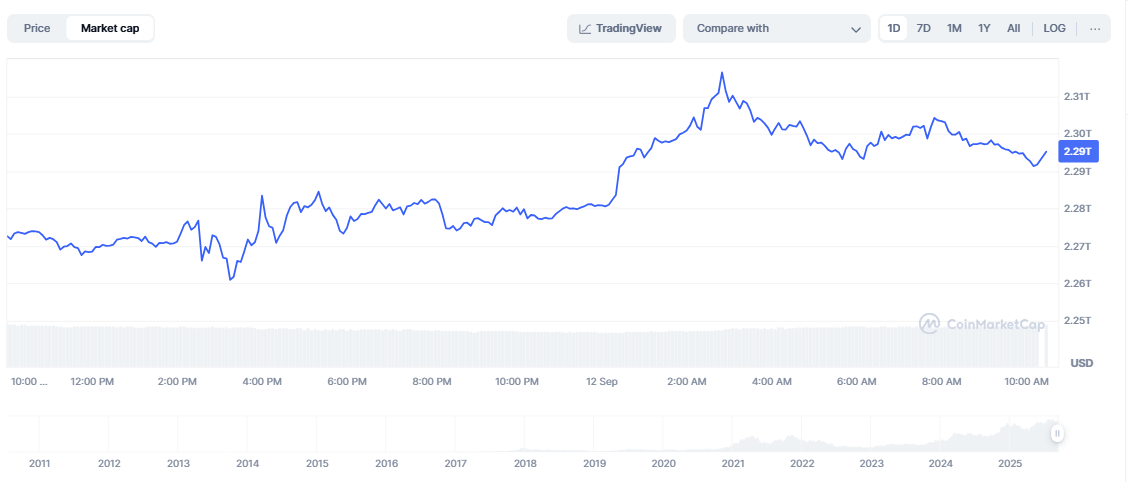The height and width of the screenshot is (482, 1128).
Task: Select the 1D time range
Action: pyautogui.click(x=893, y=29)
